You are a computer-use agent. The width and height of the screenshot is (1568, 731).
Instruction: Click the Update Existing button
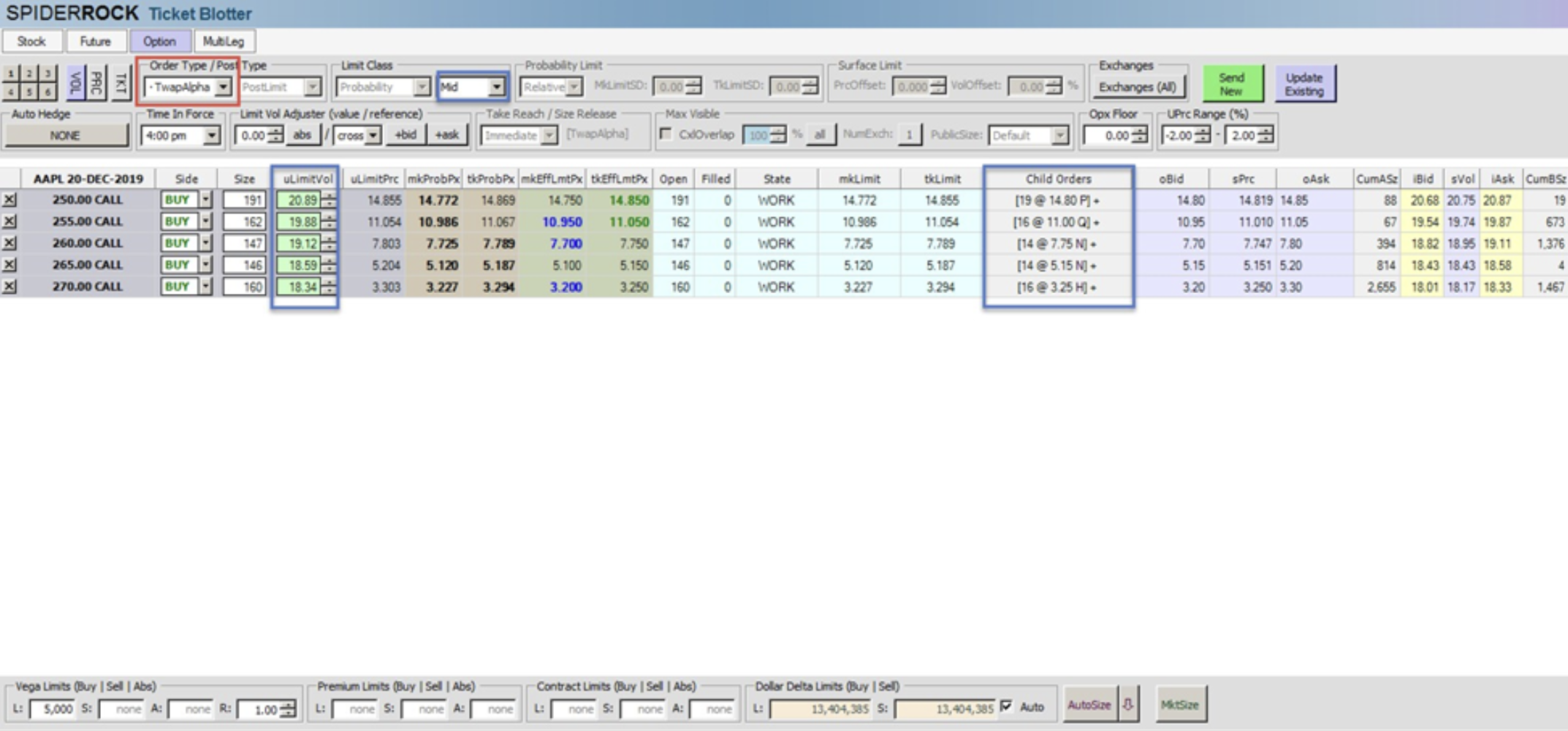click(x=1304, y=84)
